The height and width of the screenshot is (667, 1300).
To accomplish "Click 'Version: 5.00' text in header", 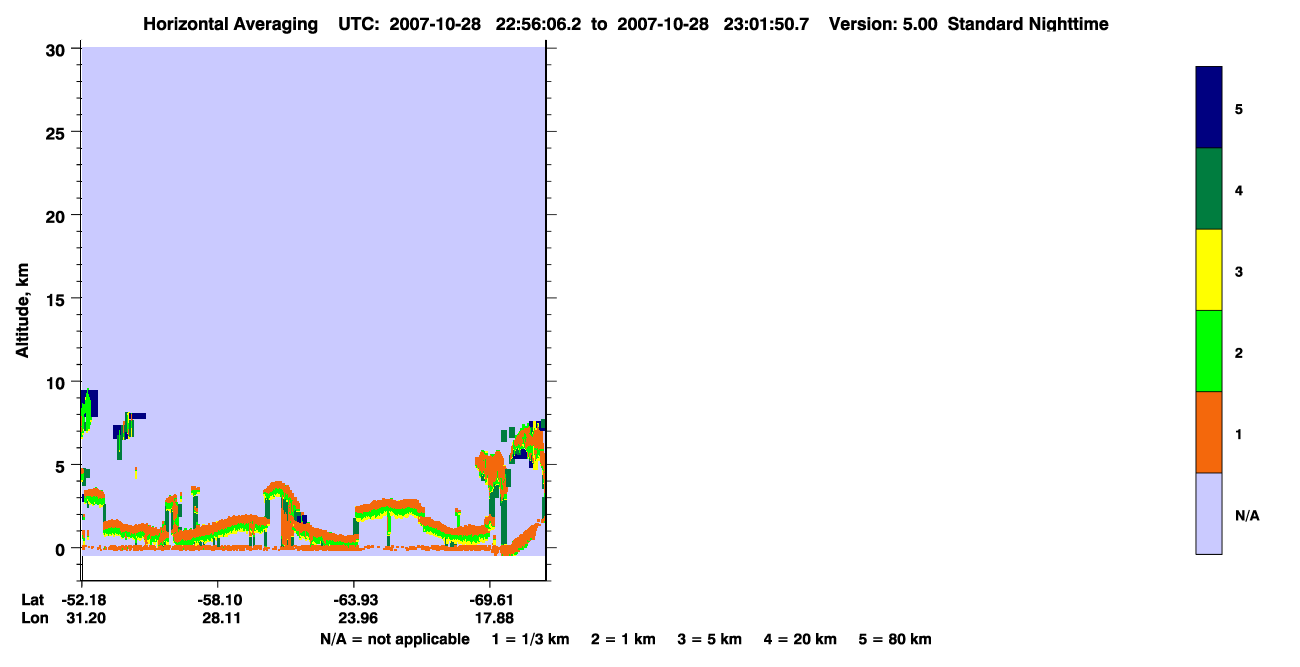I will [x=883, y=24].
